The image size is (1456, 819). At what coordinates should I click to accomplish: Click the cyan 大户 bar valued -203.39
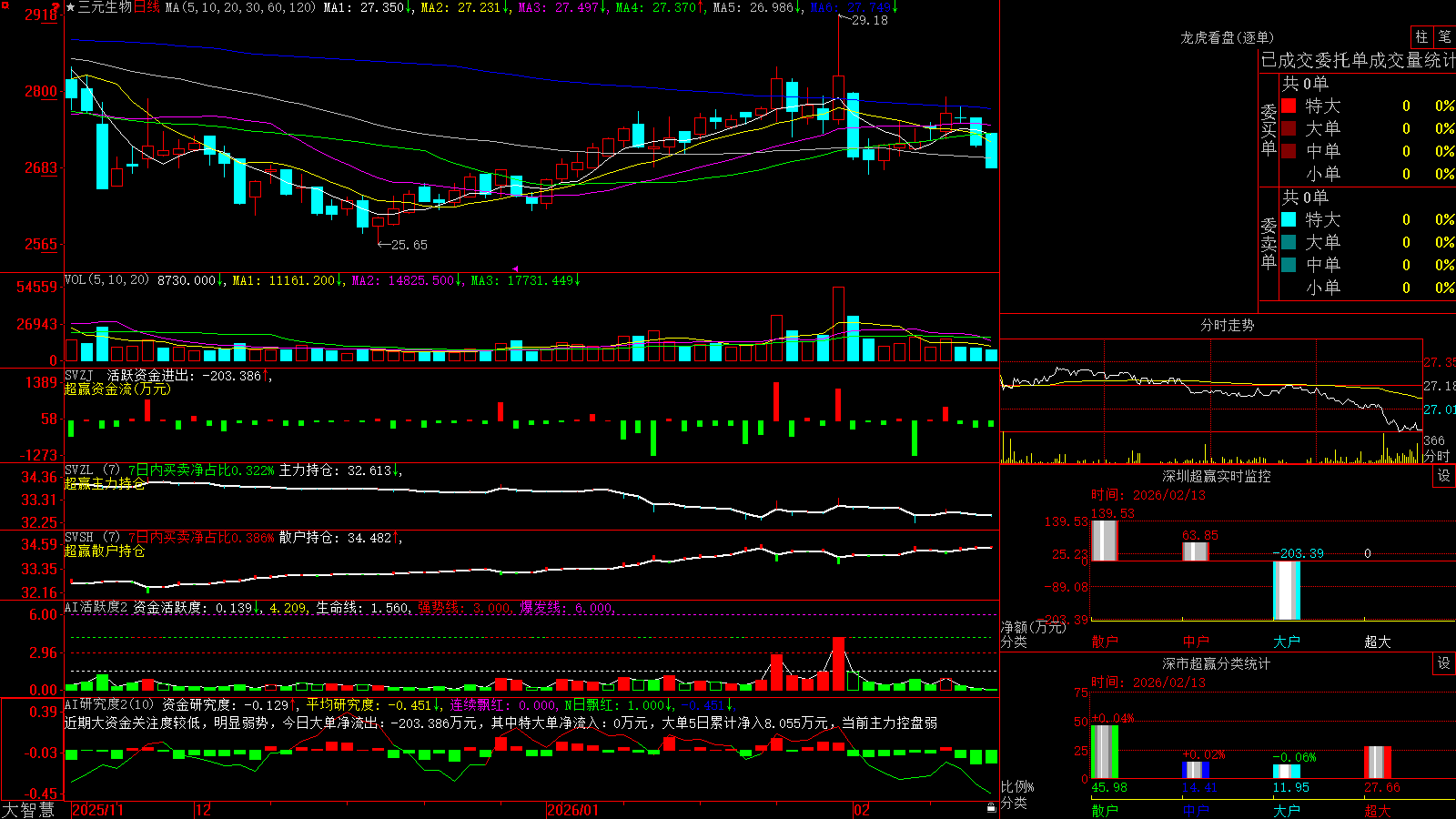point(1286,591)
